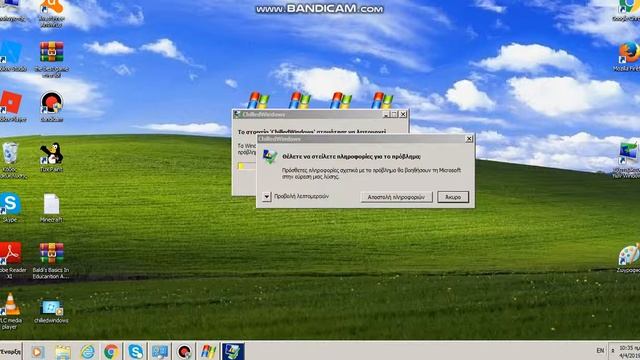Screen dimensions: 640x360
Task: Open the Adobe Reader XI desktop shortcut
Action: click(11, 260)
